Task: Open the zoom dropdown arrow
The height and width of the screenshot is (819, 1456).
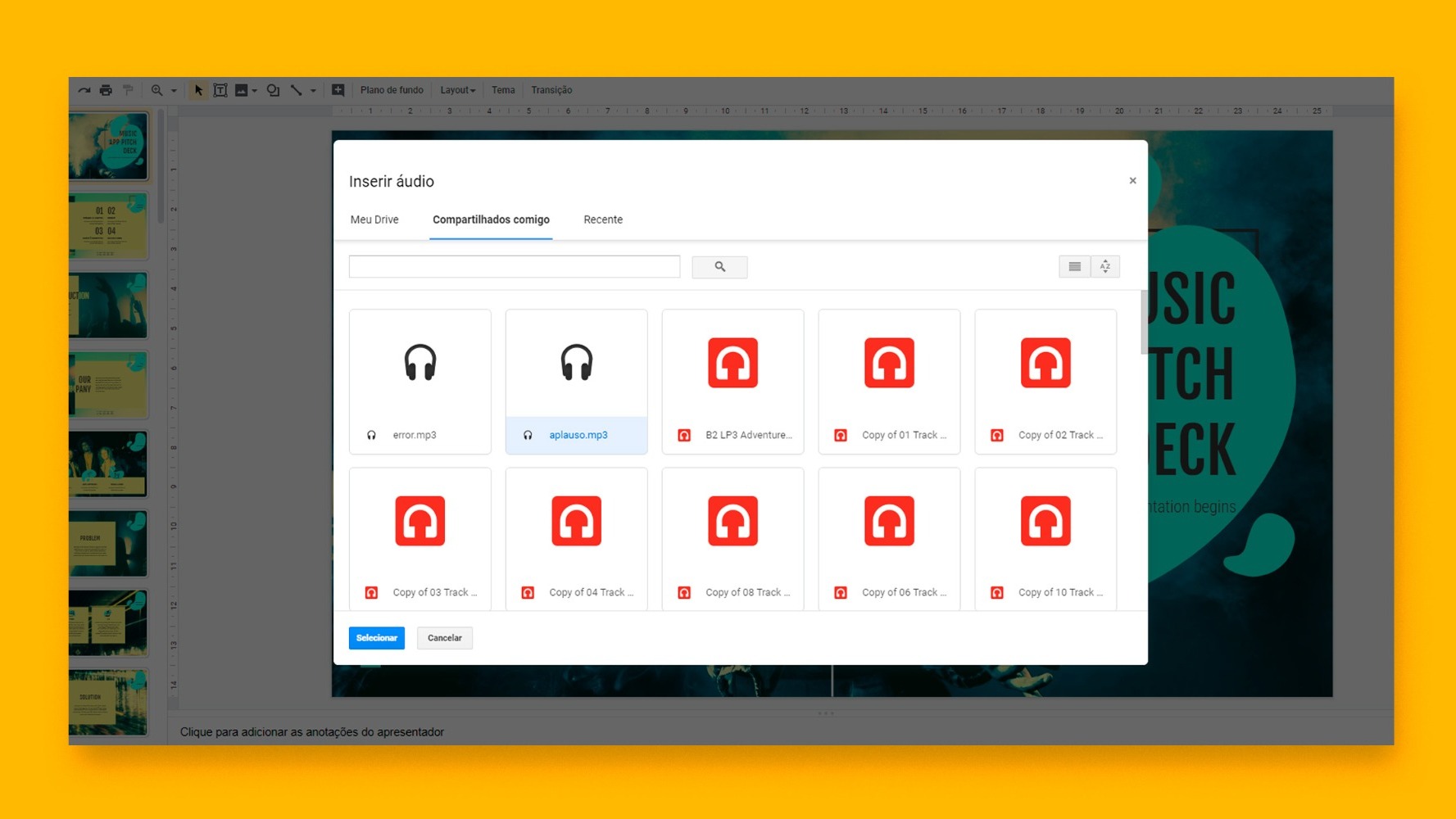Action: [174, 91]
